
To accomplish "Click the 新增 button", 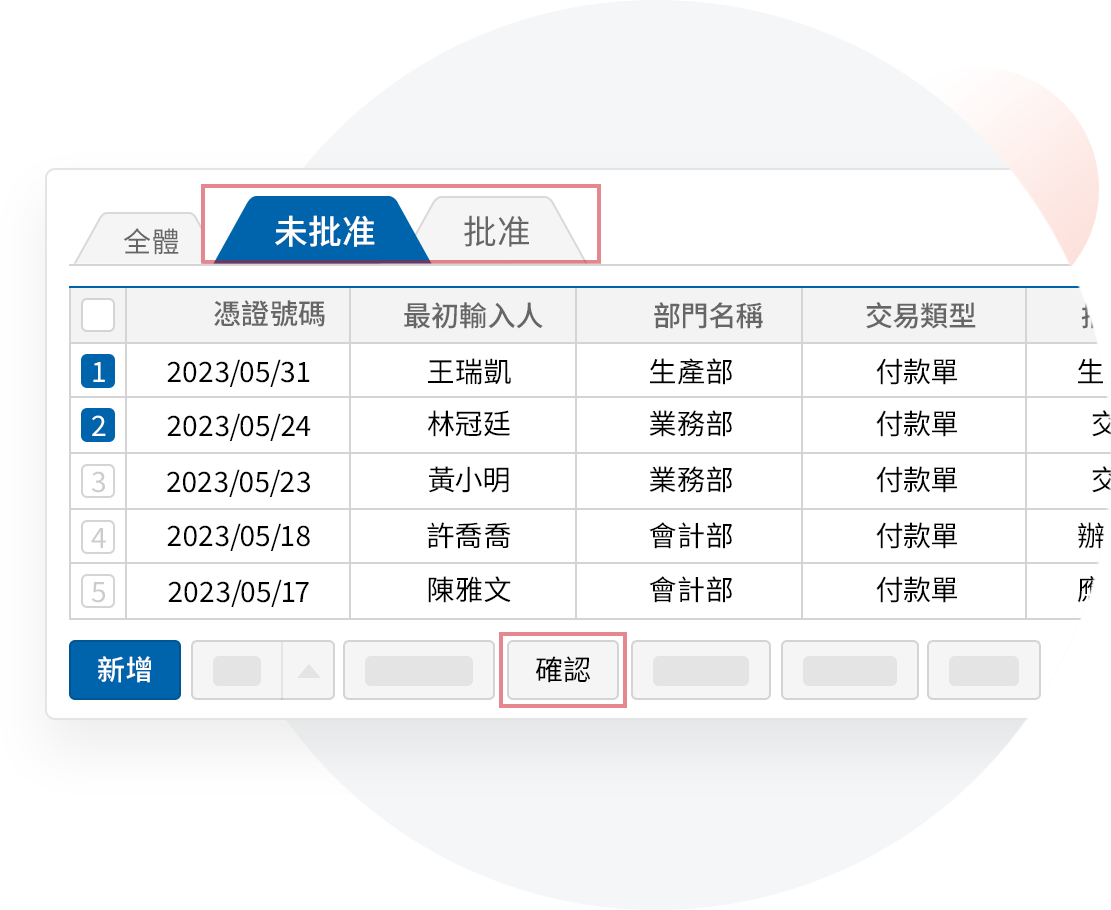I will click(x=124, y=670).
